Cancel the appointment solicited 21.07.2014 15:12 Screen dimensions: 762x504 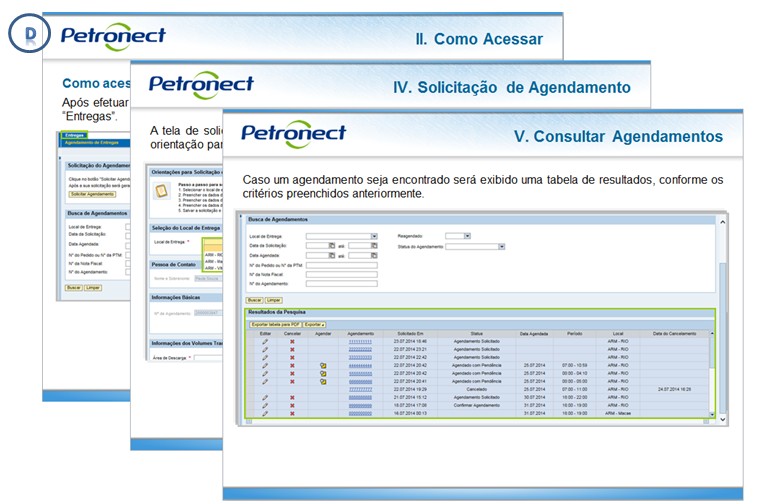(292, 398)
